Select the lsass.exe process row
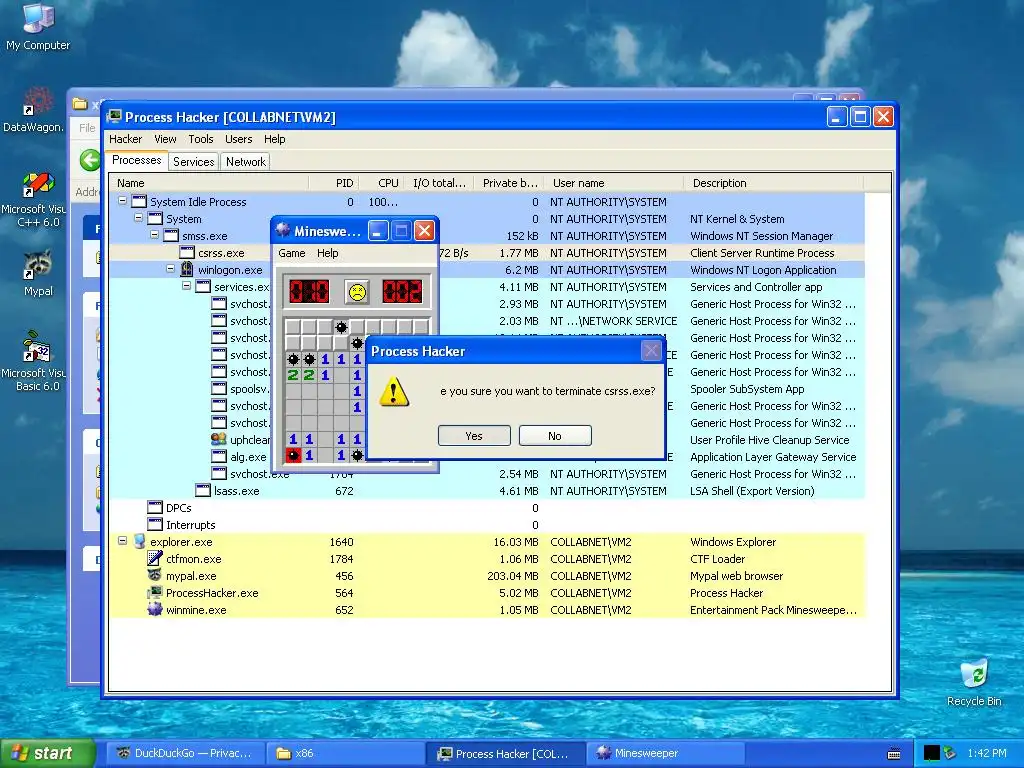The height and width of the screenshot is (768, 1024). pyautogui.click(x=487, y=490)
